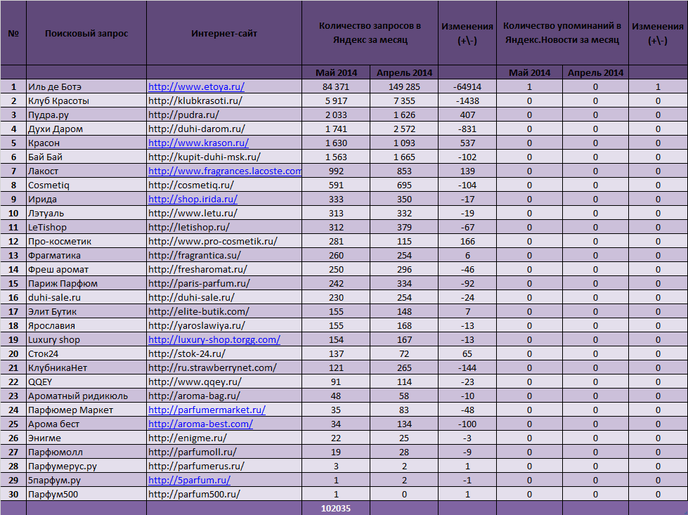Select the 'Лэтуаль' cell

click(86, 213)
